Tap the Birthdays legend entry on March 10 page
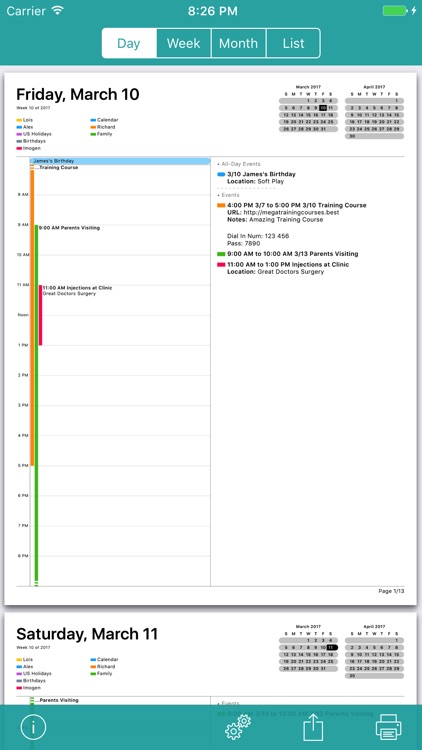This screenshot has width=422, height=750. click(x=31, y=141)
